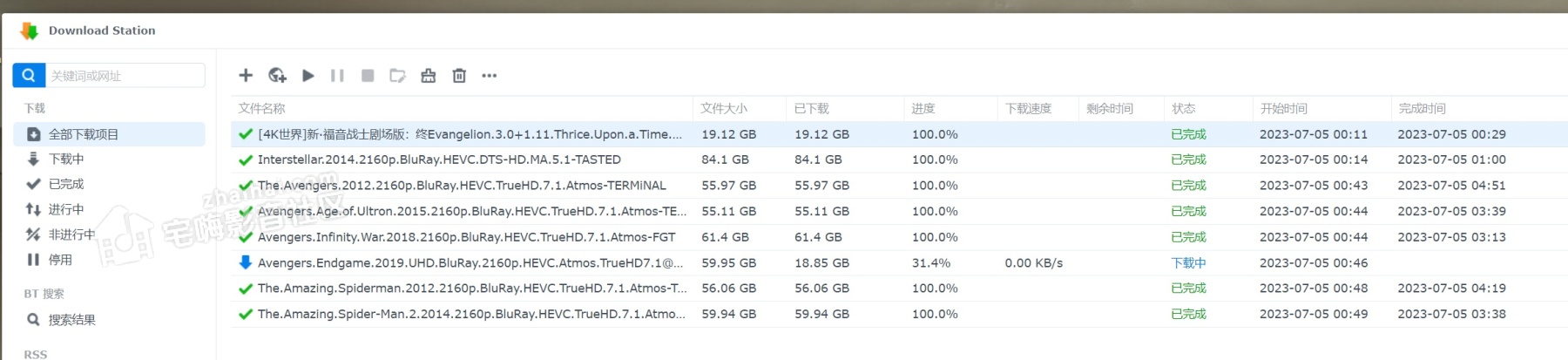
Task: Open the more actions ellipsis menu
Action: (x=490, y=76)
